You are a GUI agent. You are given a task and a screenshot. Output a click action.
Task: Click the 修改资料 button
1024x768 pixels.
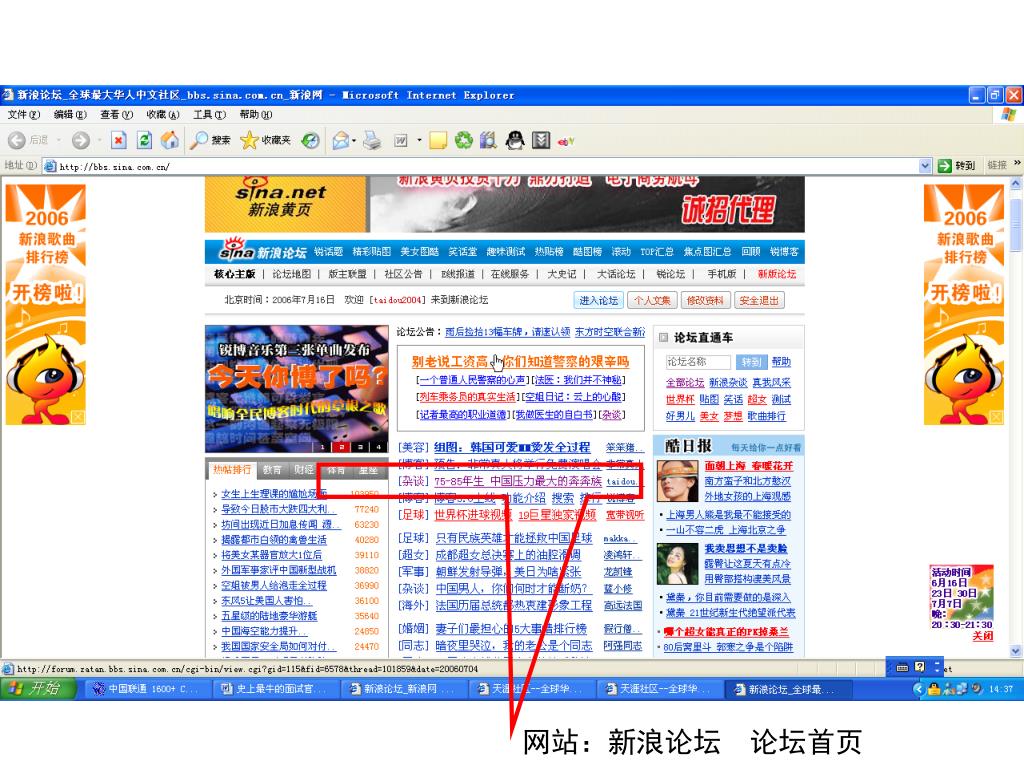[x=705, y=300]
